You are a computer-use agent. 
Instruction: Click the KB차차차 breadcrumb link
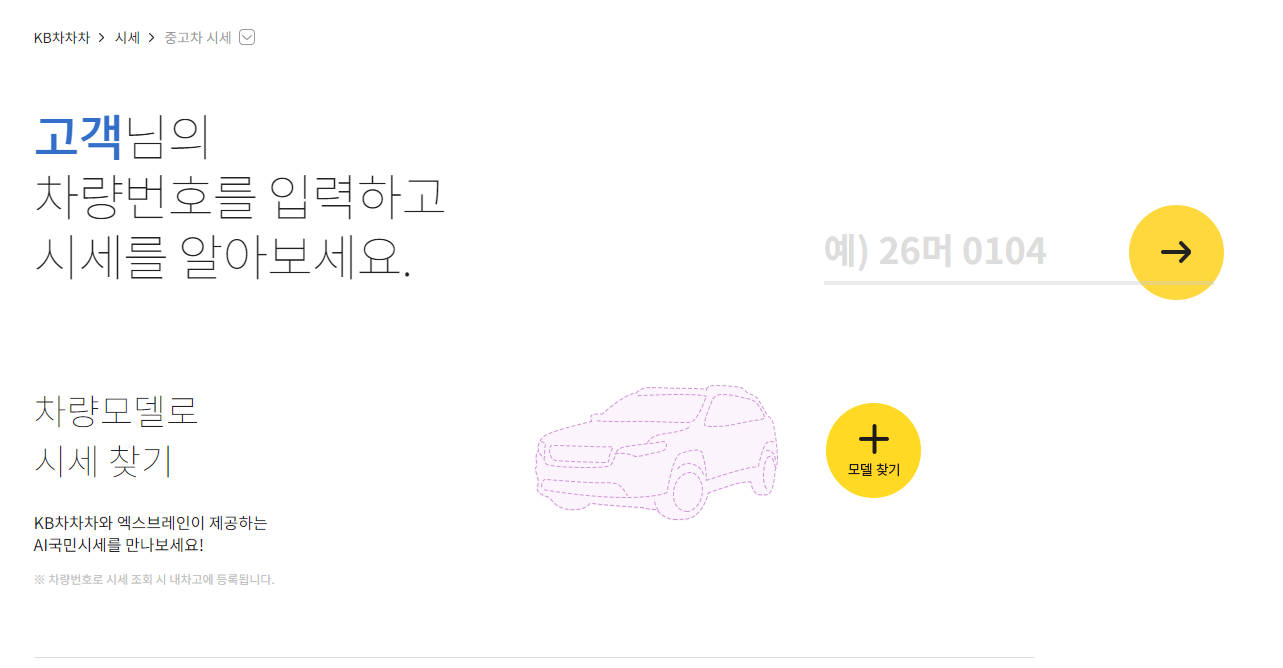(x=62, y=38)
